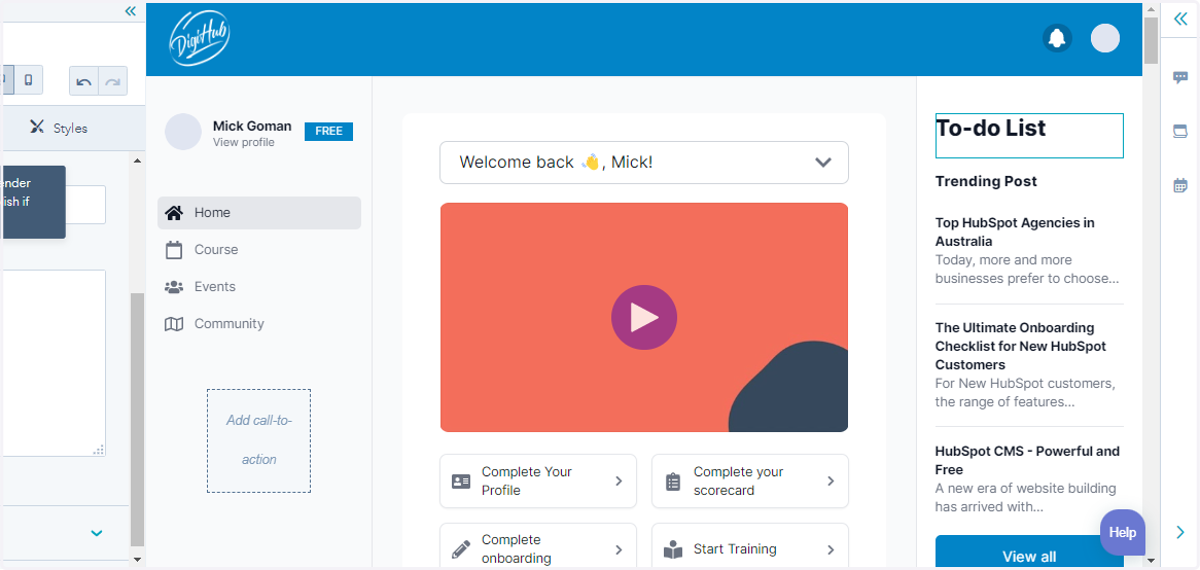Click the profile ID card icon

461,481
